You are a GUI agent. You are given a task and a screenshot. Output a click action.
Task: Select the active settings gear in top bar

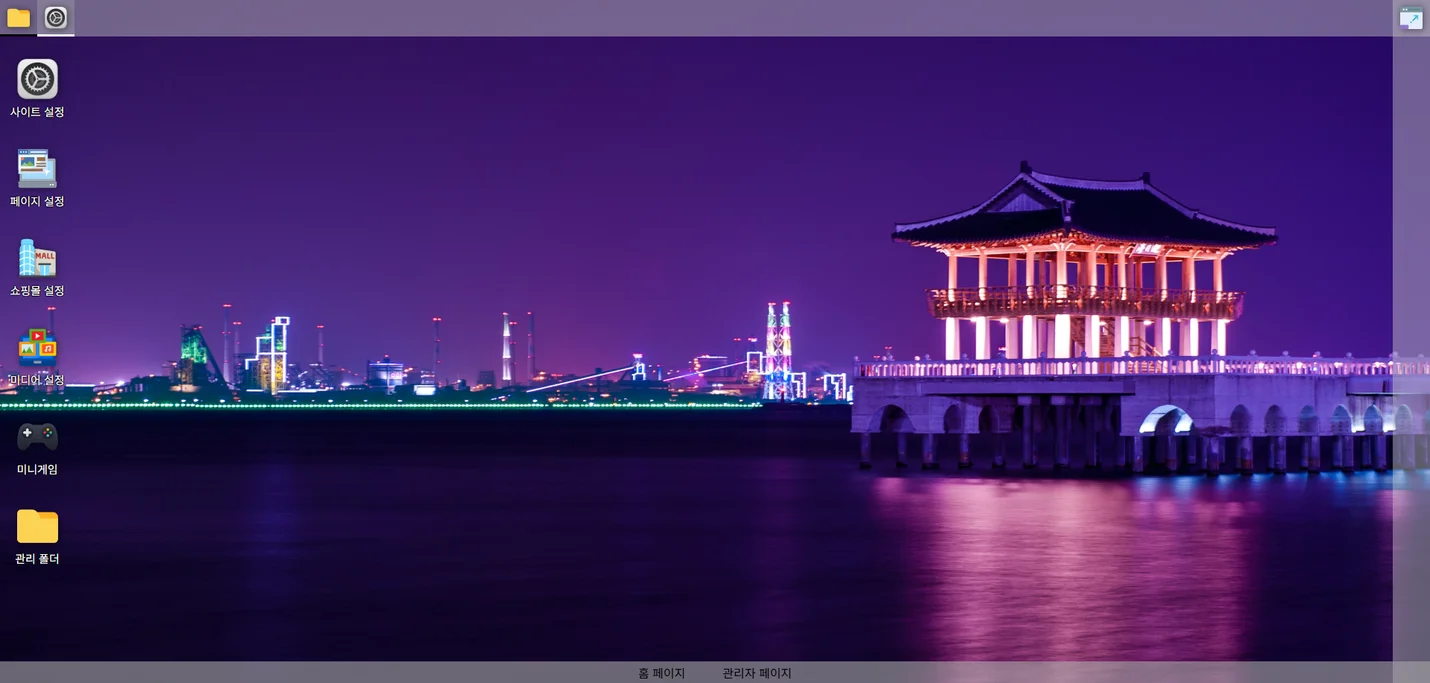[x=56, y=17]
